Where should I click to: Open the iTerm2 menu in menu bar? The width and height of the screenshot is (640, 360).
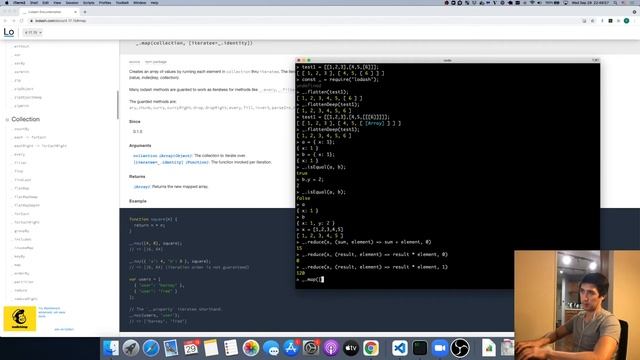[x=19, y=2]
